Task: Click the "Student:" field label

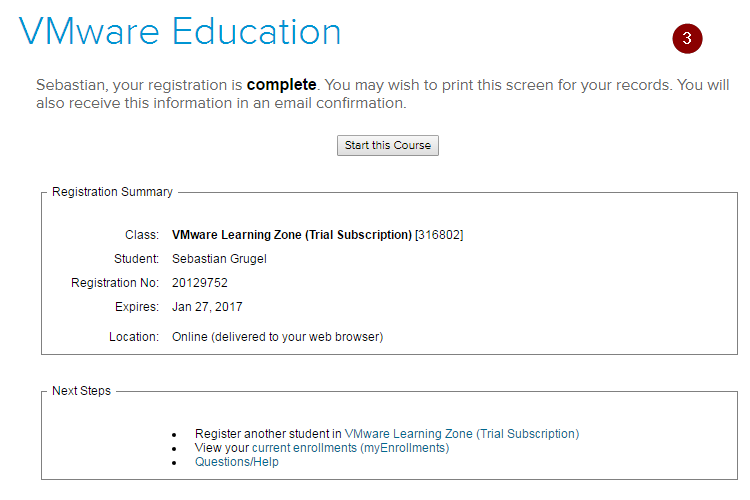Action: 136,259
